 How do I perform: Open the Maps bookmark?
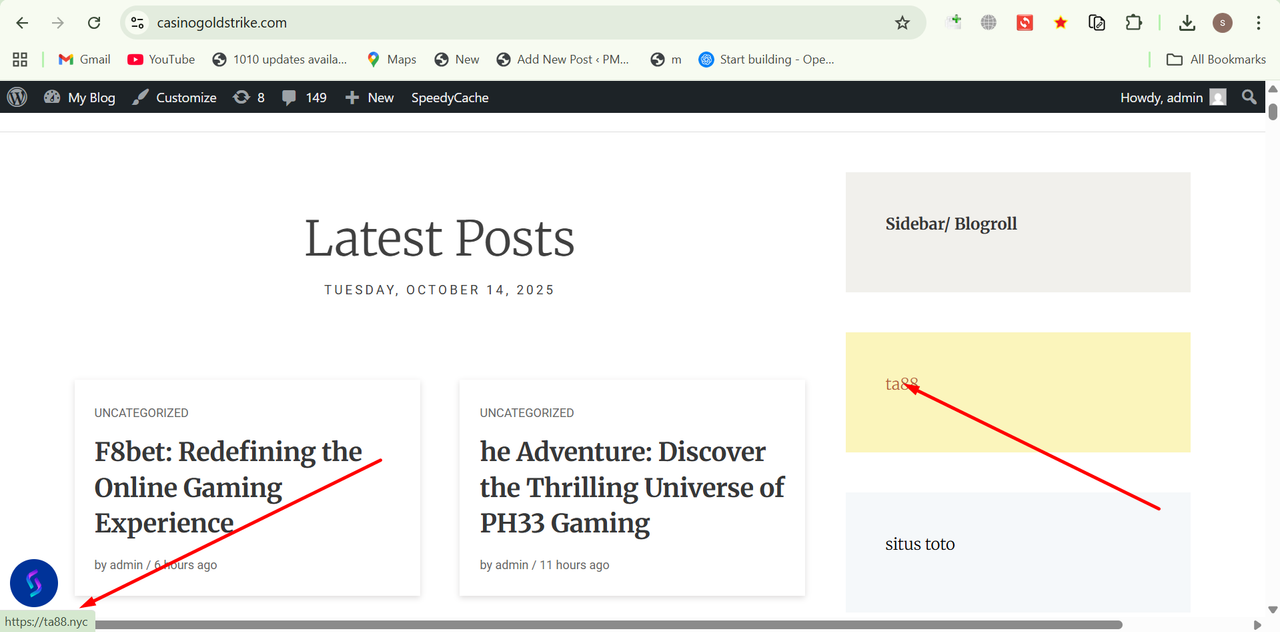(391, 59)
